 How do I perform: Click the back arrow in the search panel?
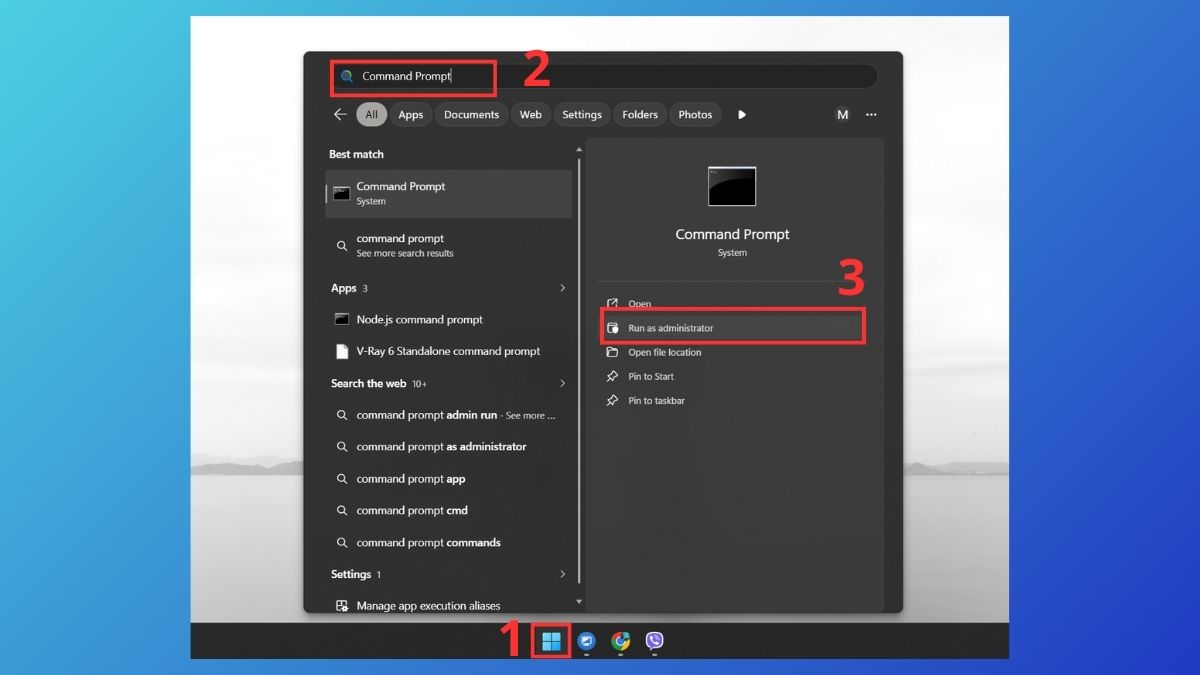[x=340, y=115]
